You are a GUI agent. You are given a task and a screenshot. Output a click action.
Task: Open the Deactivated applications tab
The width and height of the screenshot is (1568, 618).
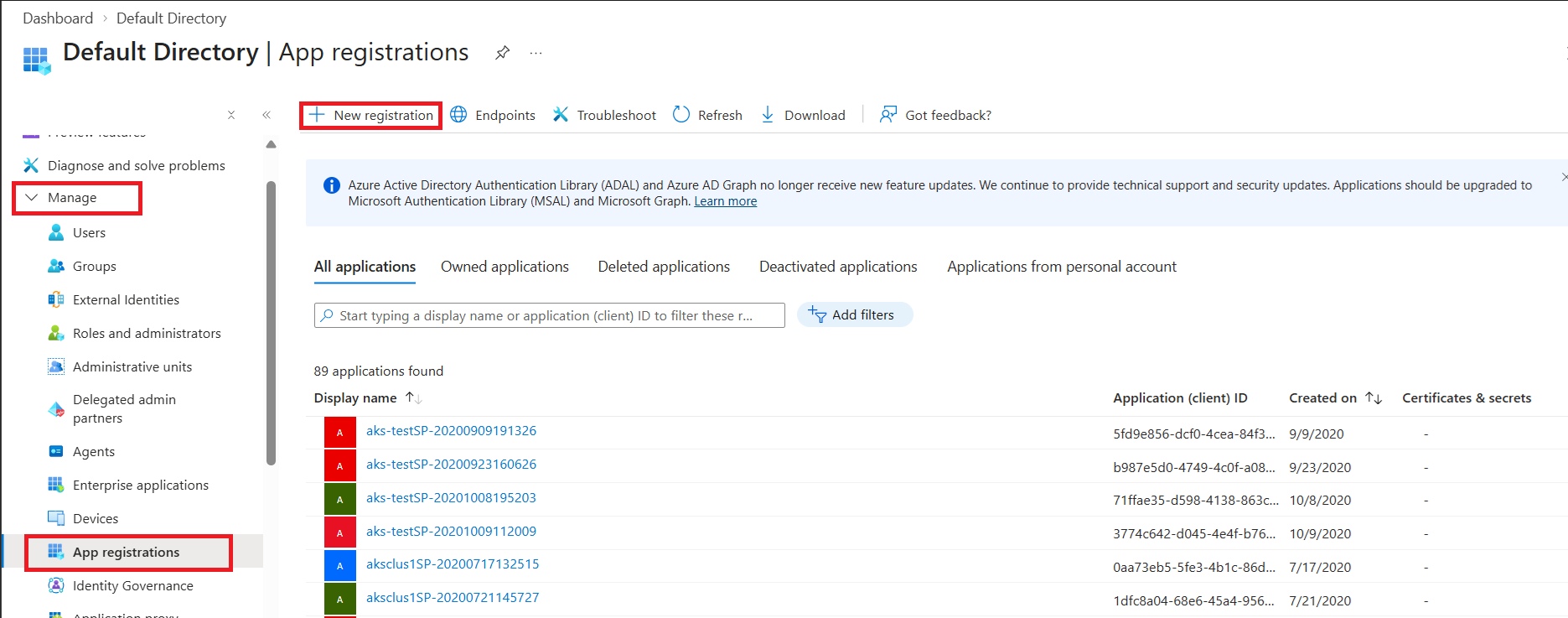838,267
